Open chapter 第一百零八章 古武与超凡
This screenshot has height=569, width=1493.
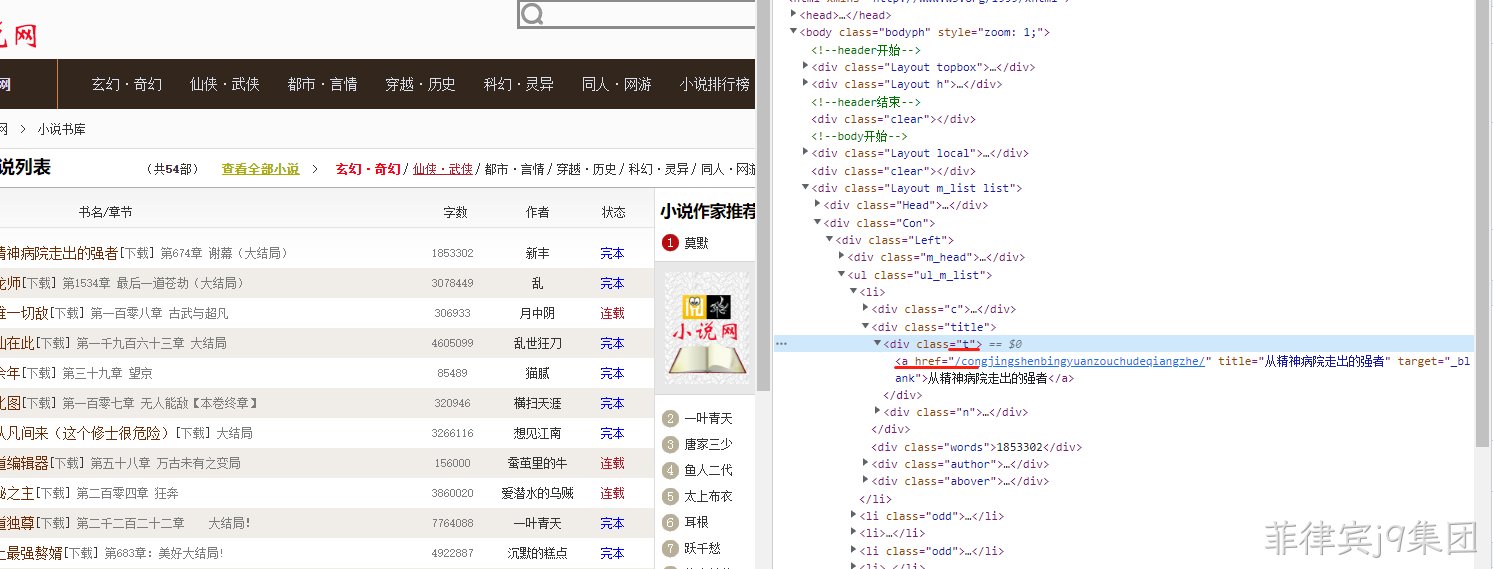(159, 313)
